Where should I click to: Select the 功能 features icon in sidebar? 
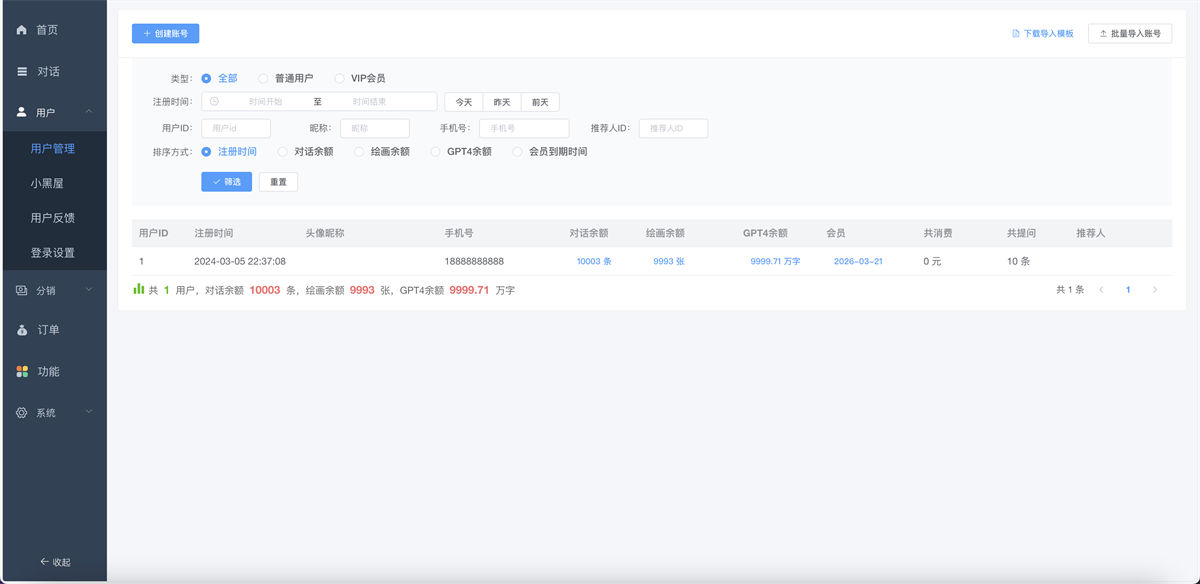pos(20,371)
